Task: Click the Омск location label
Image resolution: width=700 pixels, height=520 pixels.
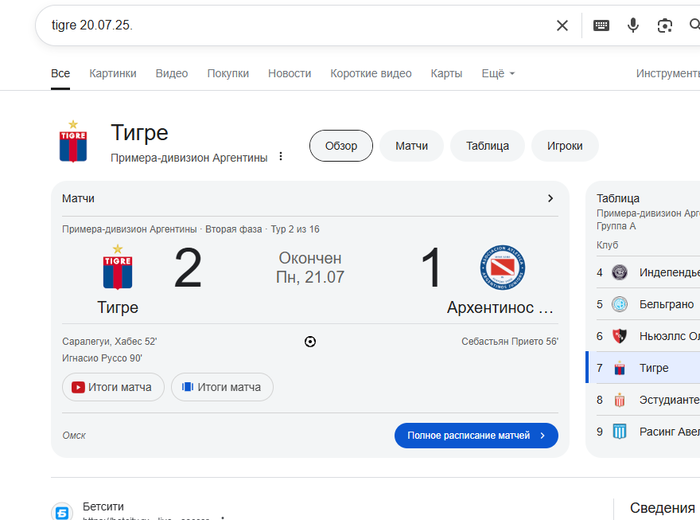Action: coord(74,435)
